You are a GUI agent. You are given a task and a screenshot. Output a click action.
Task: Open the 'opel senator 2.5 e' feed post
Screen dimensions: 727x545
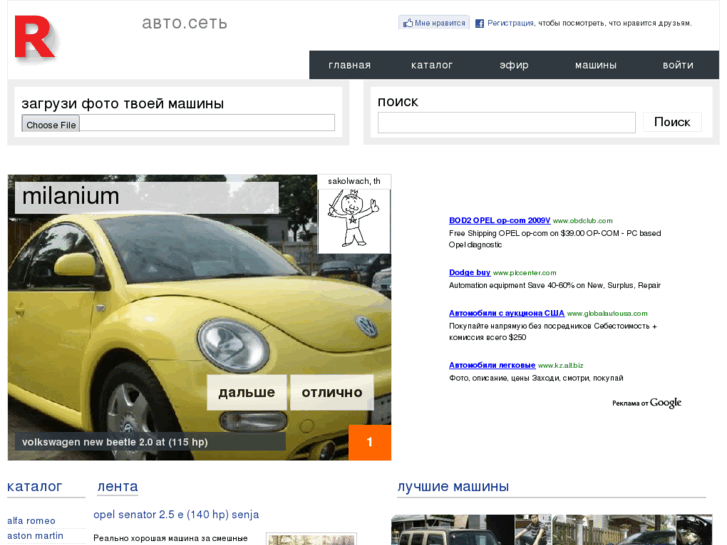pos(176,515)
